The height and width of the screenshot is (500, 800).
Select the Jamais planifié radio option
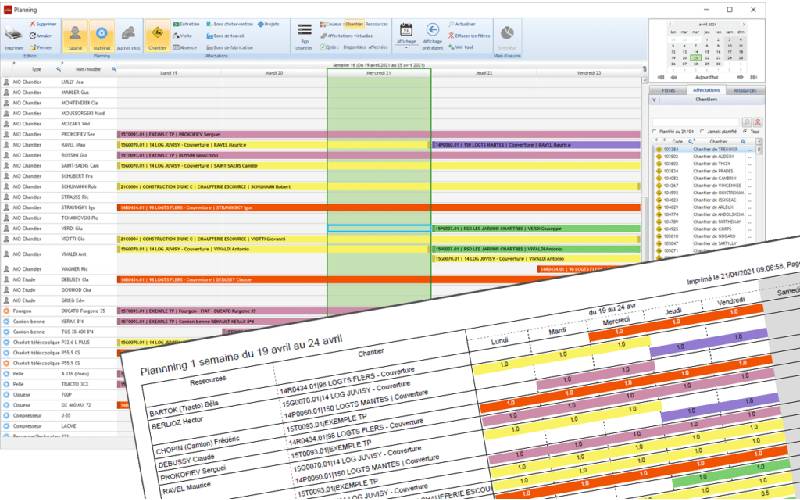pos(702,131)
